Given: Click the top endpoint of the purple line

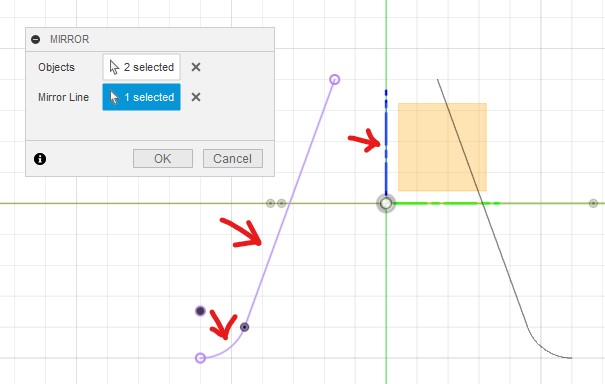Looking at the screenshot, I should point(335,80).
